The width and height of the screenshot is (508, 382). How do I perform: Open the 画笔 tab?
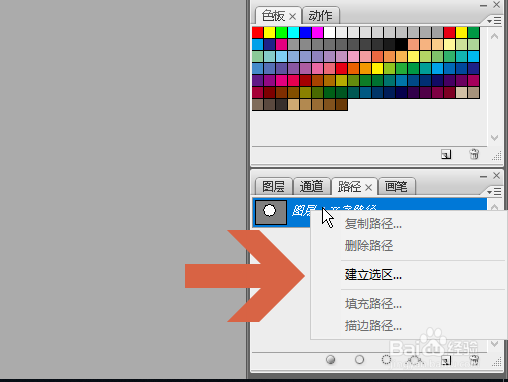(x=396, y=186)
